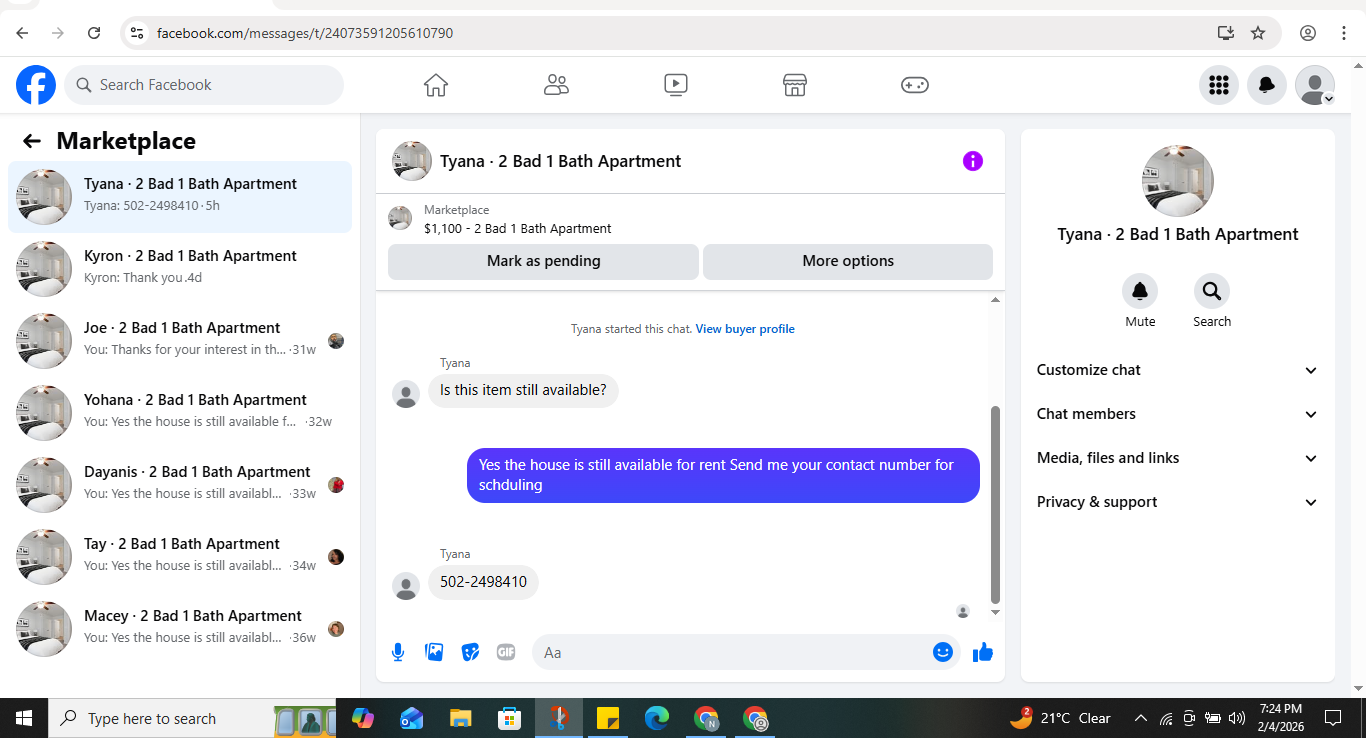Open the Gaming controller icon

915,85
